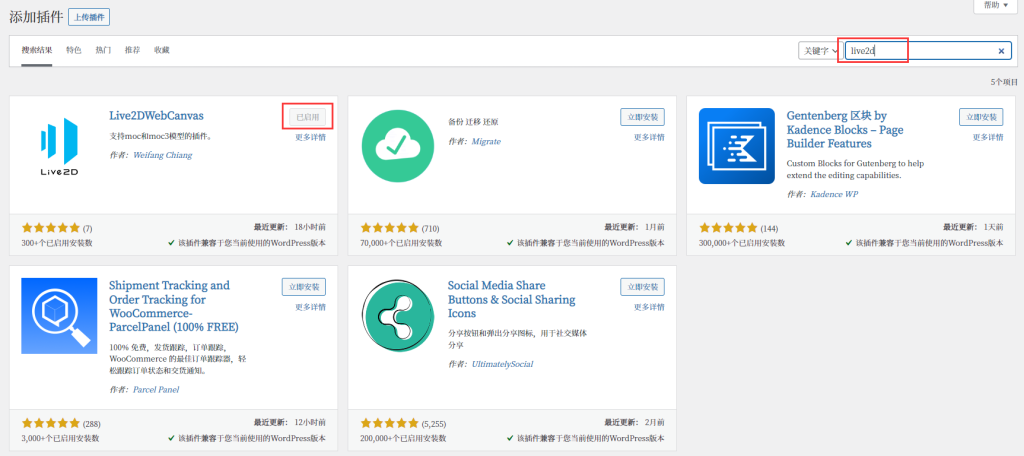Screen dimensions: 1024x456
Task: Click Live2DWebCanvas five-star rating
Action: (x=51, y=228)
